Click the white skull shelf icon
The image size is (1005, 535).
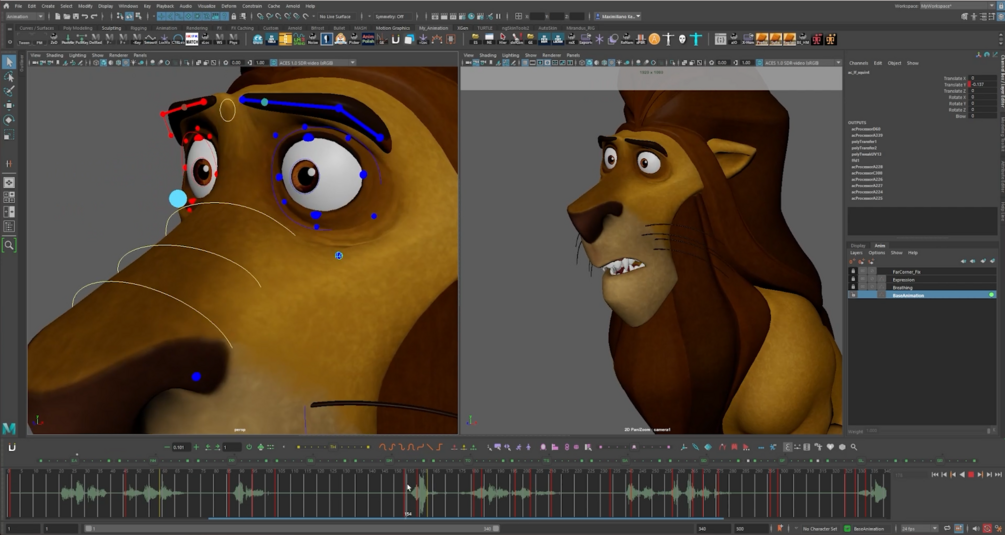pos(682,40)
